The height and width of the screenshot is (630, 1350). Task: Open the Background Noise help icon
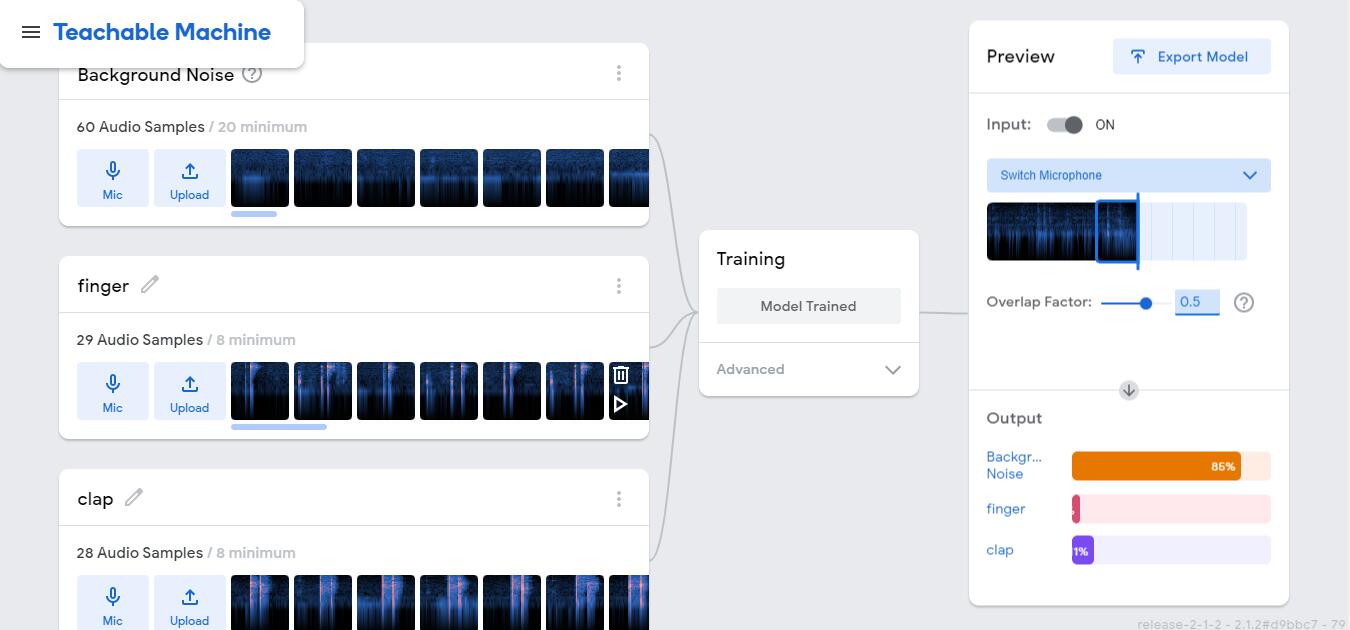click(x=252, y=74)
